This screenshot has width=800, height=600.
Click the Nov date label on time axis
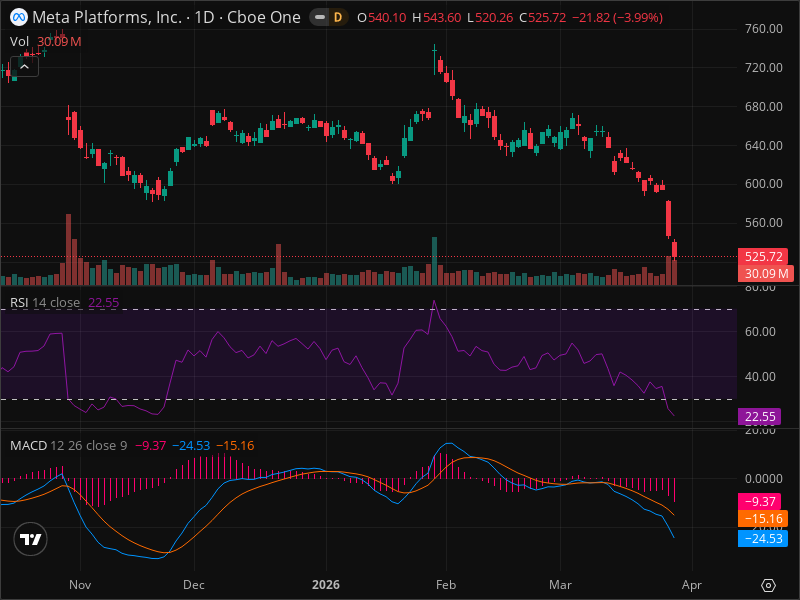tap(80, 585)
